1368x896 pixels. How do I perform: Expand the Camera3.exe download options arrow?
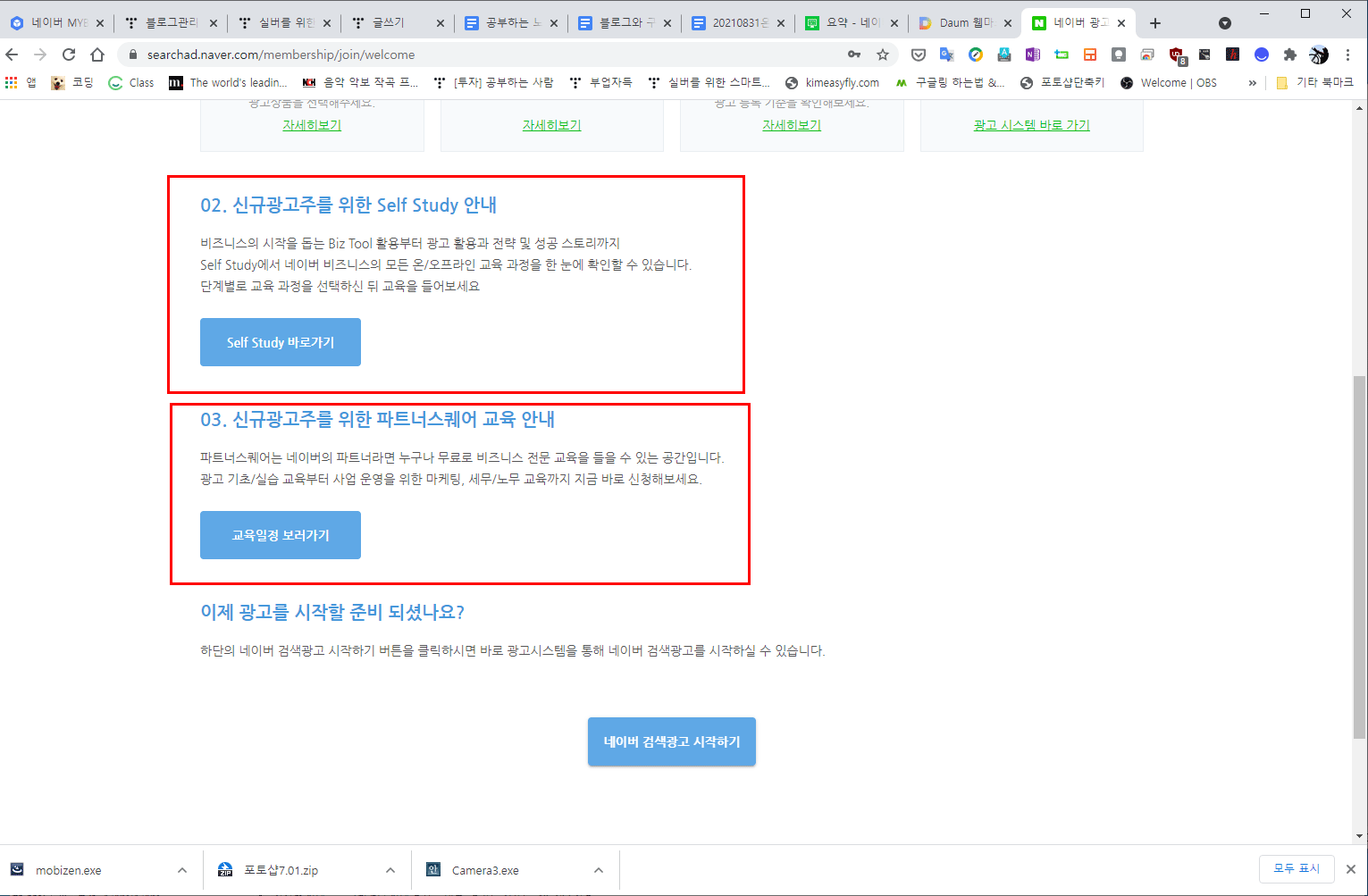(599, 870)
